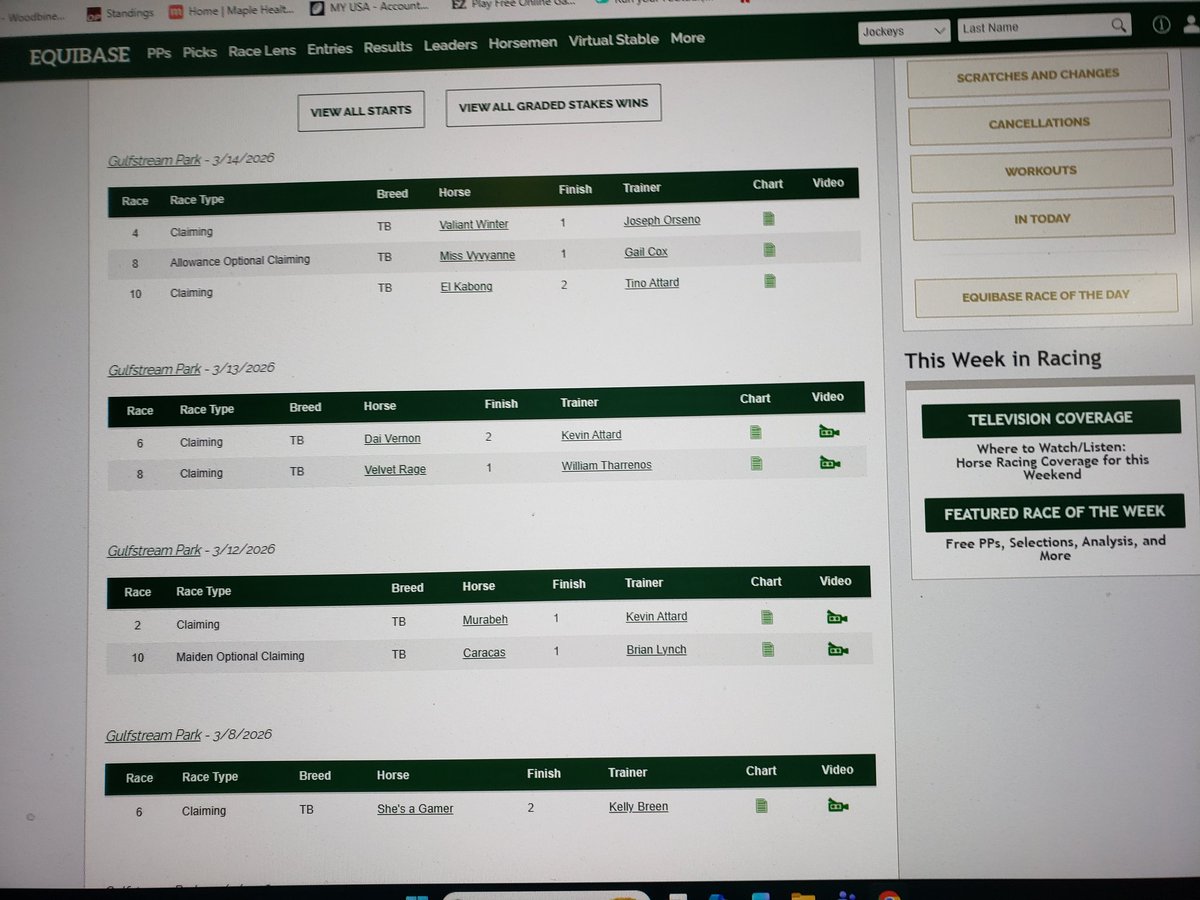Open the More menu
The width and height of the screenshot is (1200, 900).
pos(688,38)
